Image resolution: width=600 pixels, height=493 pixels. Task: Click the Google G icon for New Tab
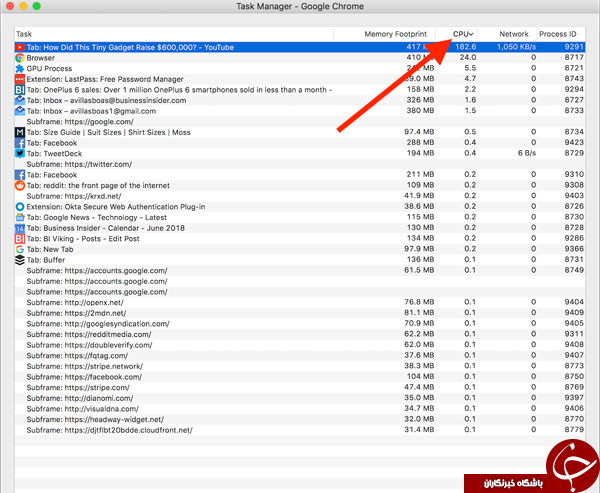[20, 249]
